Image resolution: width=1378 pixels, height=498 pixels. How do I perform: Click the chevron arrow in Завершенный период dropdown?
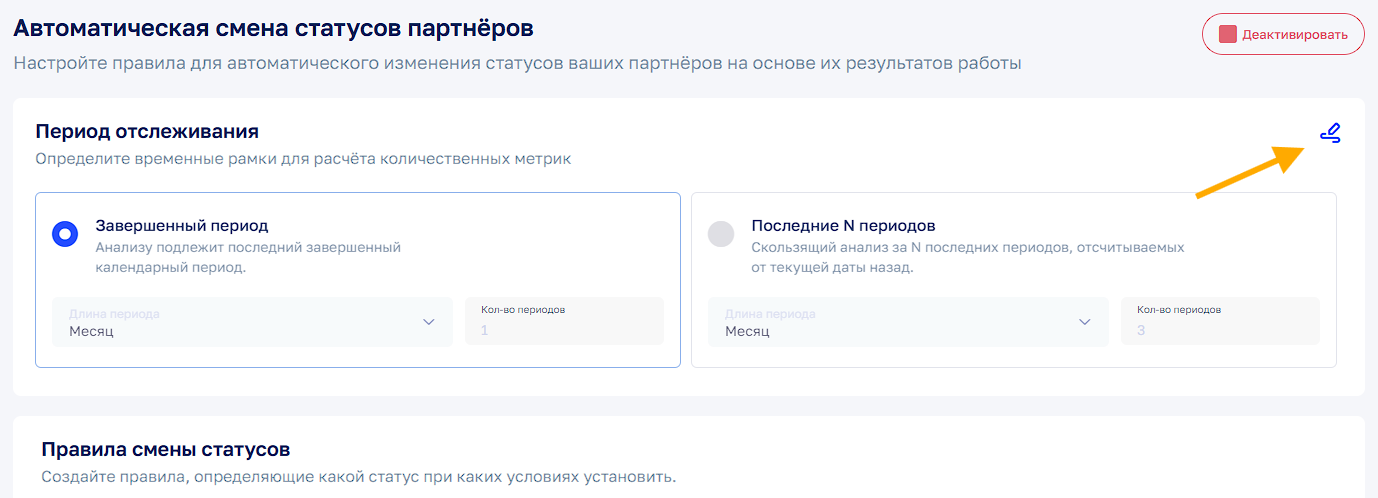click(x=429, y=322)
